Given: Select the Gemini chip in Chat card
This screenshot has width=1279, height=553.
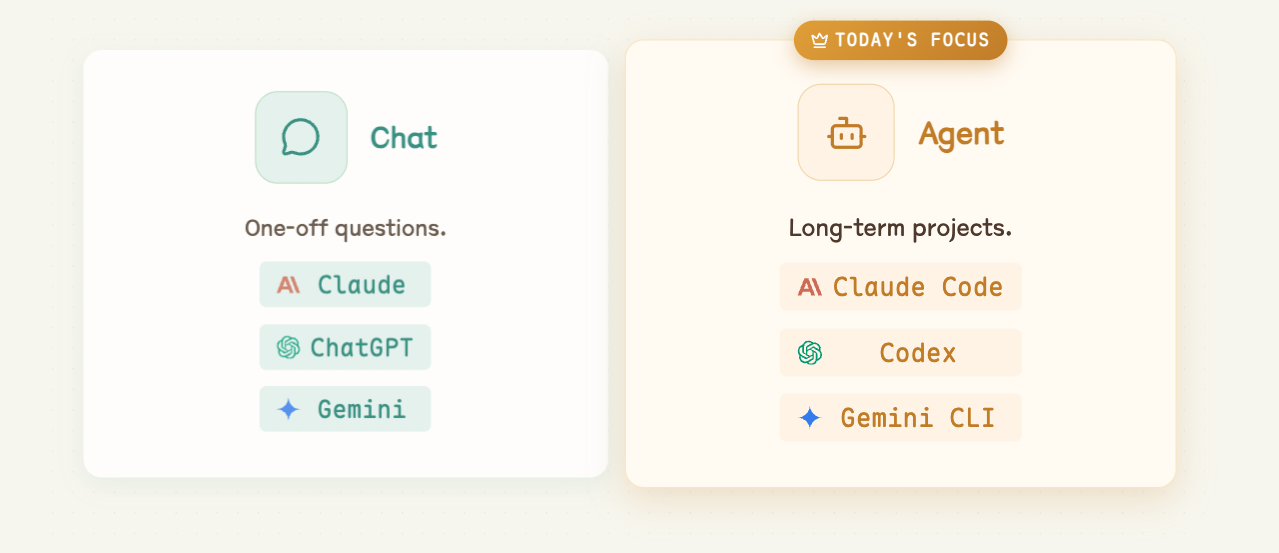Looking at the screenshot, I should 345,409.
